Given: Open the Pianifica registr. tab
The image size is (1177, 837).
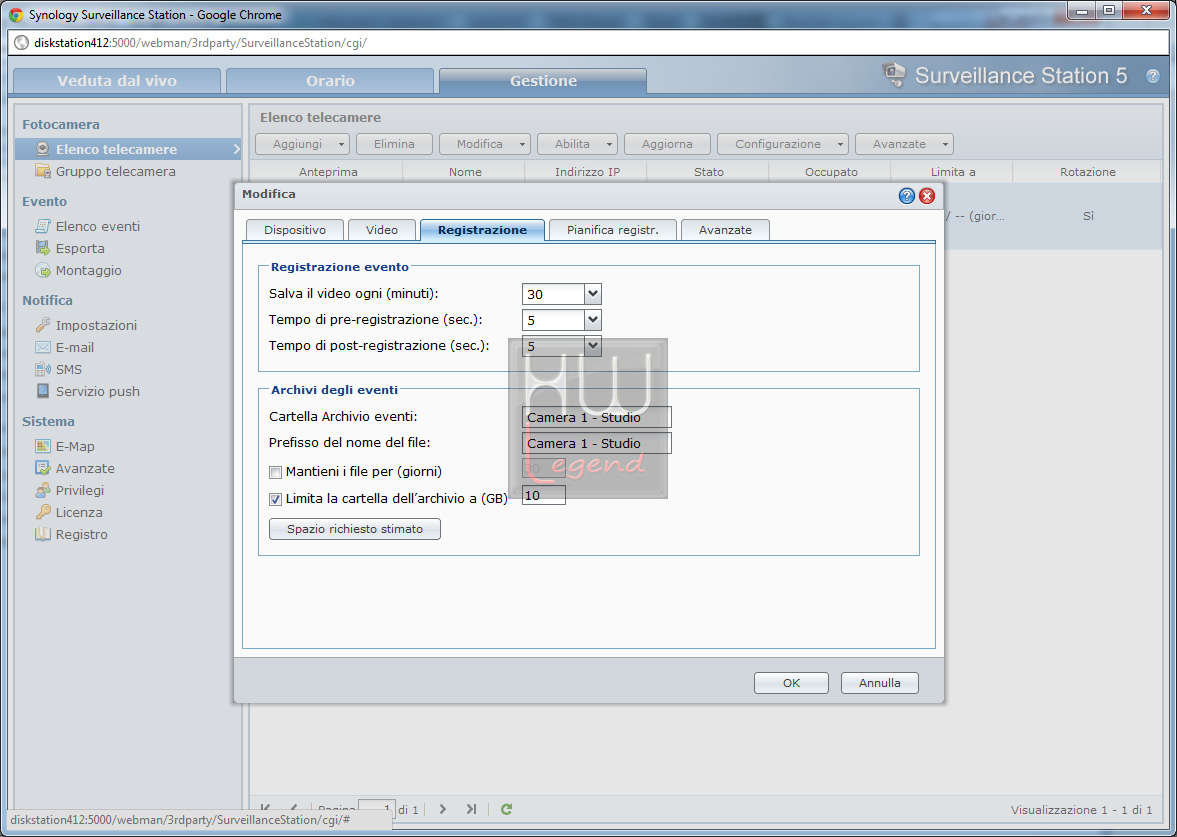Looking at the screenshot, I should pyautogui.click(x=613, y=230).
